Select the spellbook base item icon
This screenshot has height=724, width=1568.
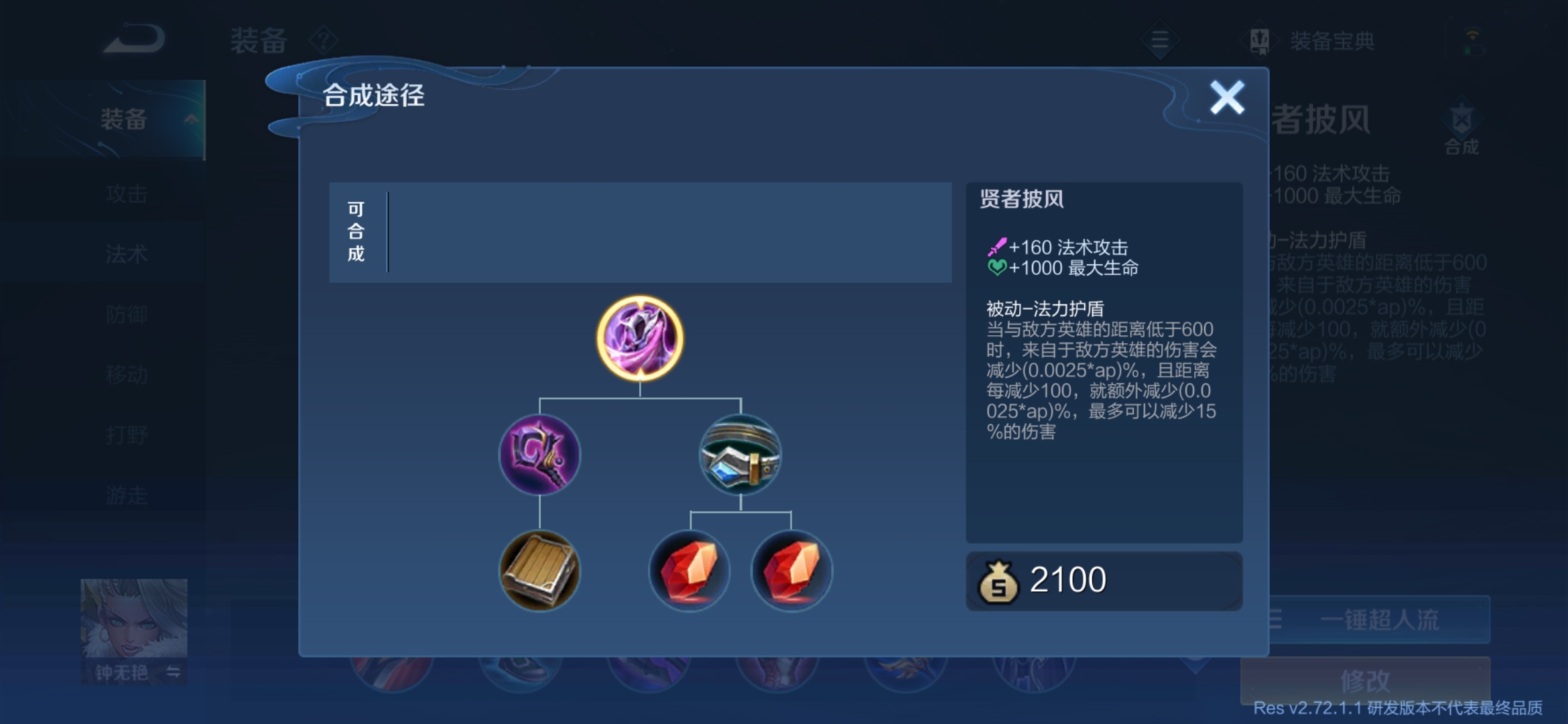pos(539,570)
